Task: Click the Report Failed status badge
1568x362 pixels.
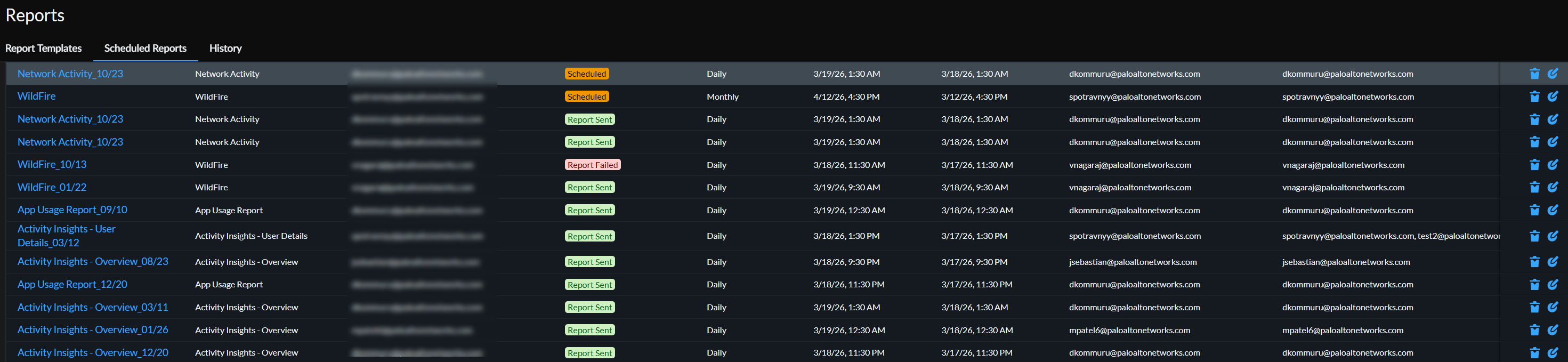Action: click(x=593, y=165)
